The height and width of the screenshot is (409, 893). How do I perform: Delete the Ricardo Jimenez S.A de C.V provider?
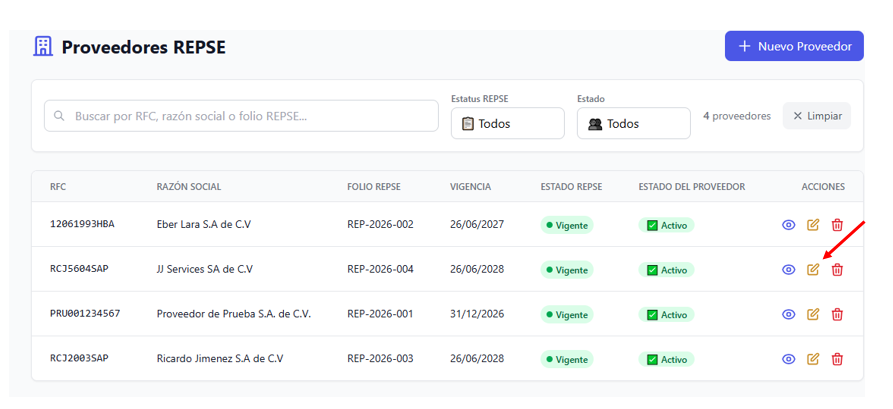coord(837,359)
